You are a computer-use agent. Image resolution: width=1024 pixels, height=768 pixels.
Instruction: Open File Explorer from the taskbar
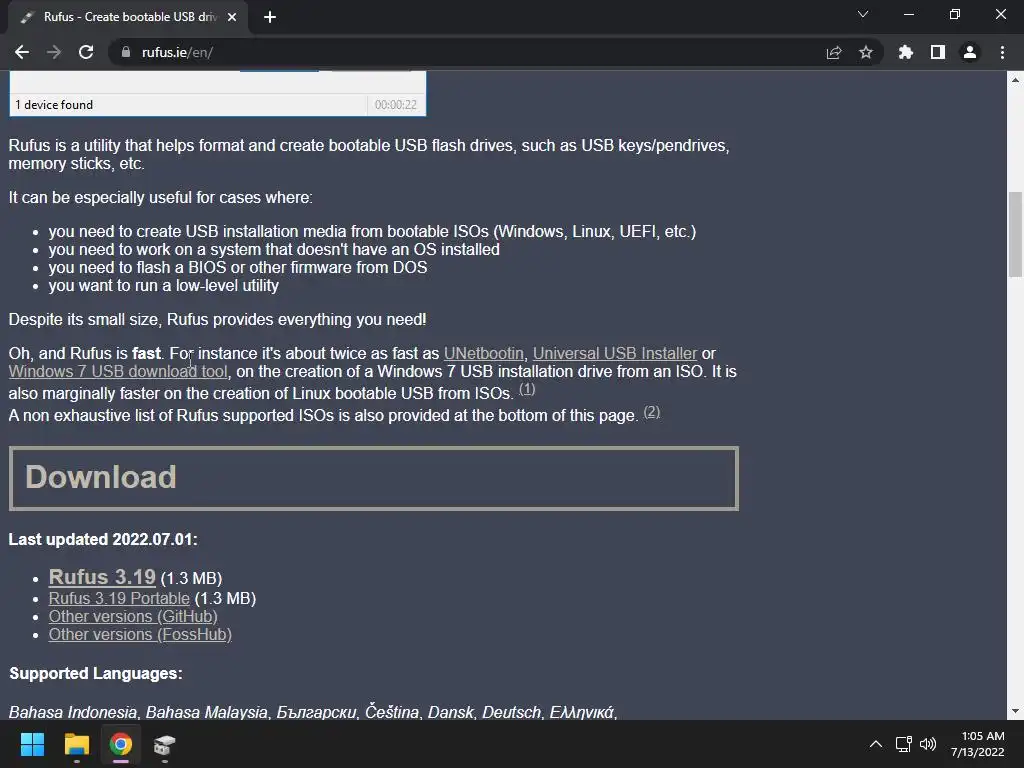click(x=76, y=744)
